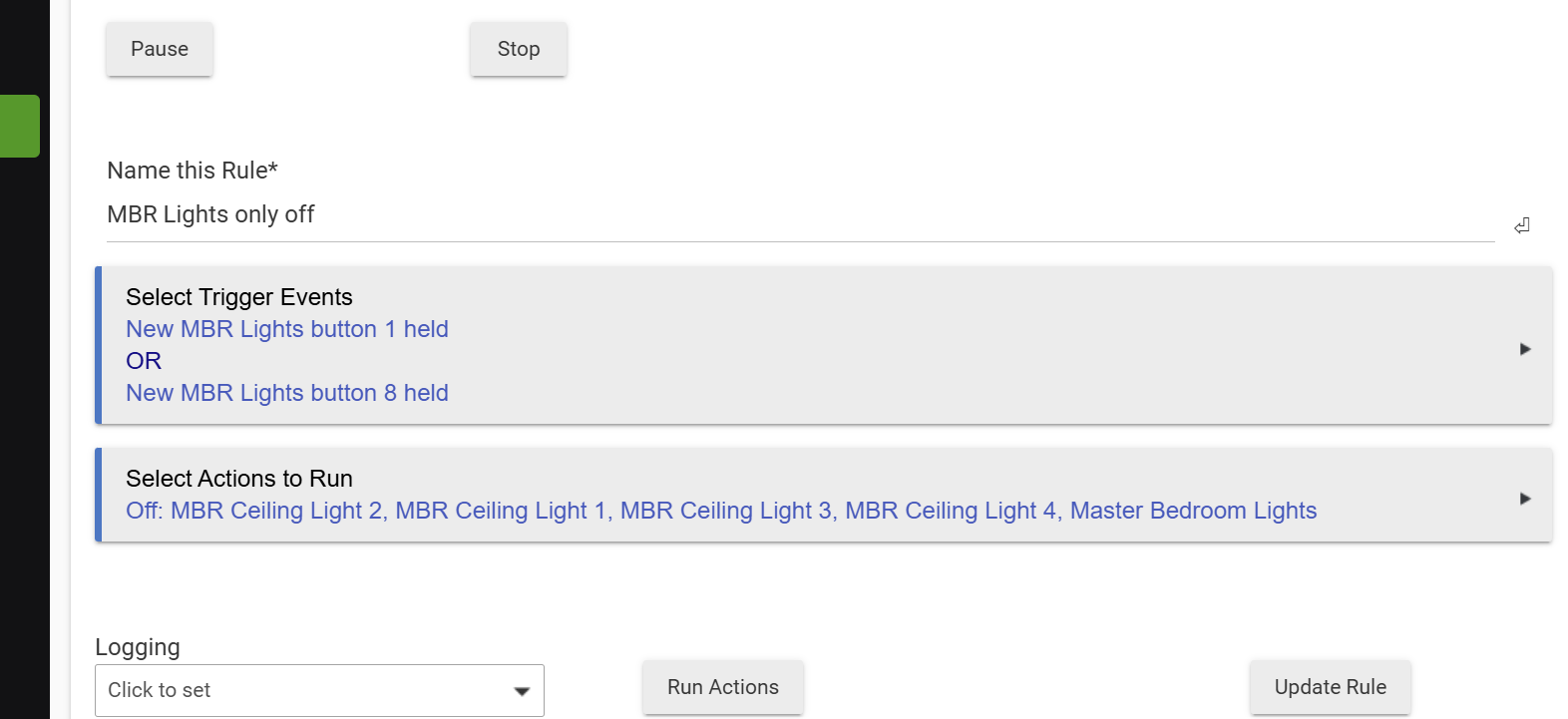Focus the rule name field 'MBR Lights only off'
Screen dimensions: 1568x719
coord(800,215)
